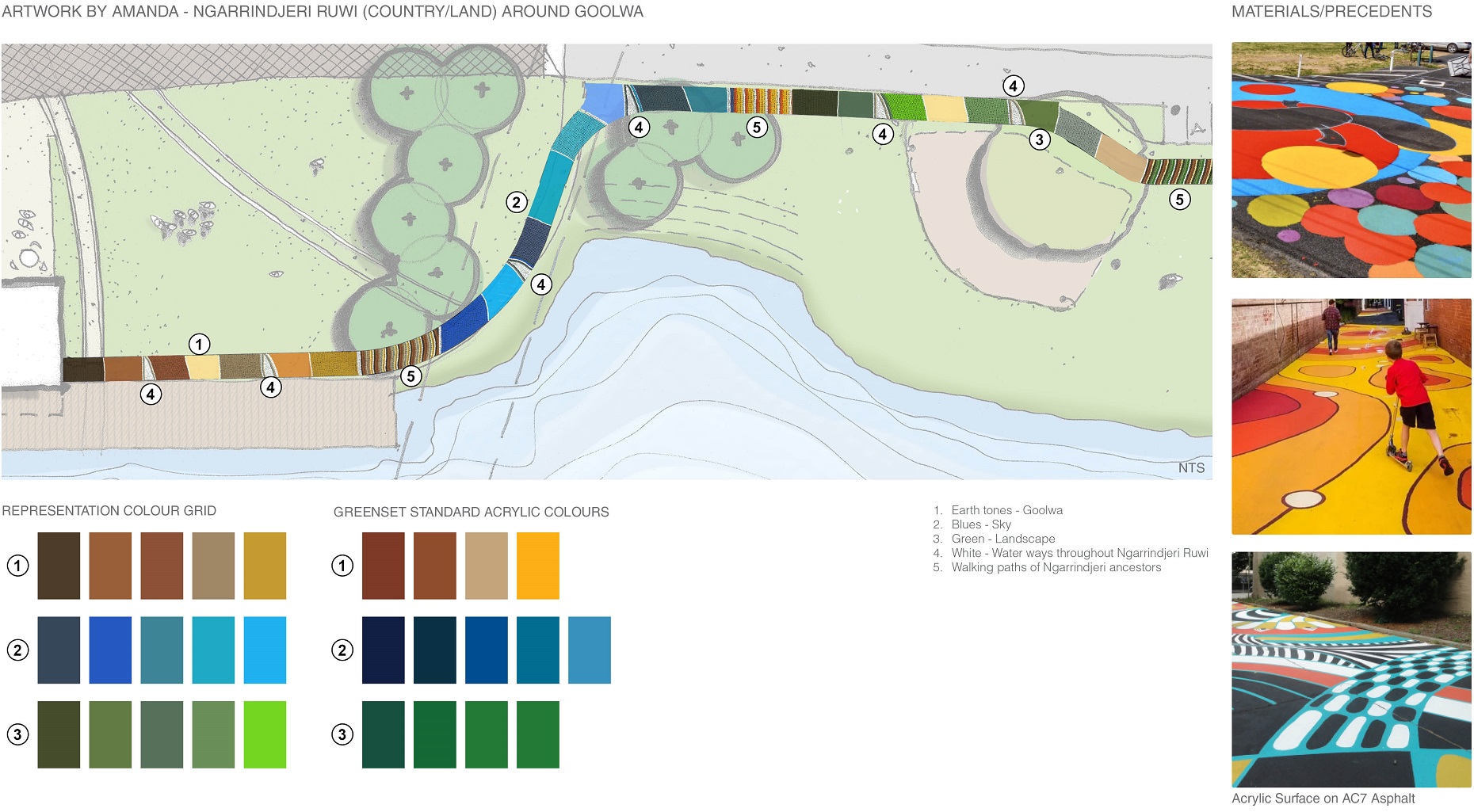Click circled number 1 beside Representation colour grid

point(17,566)
